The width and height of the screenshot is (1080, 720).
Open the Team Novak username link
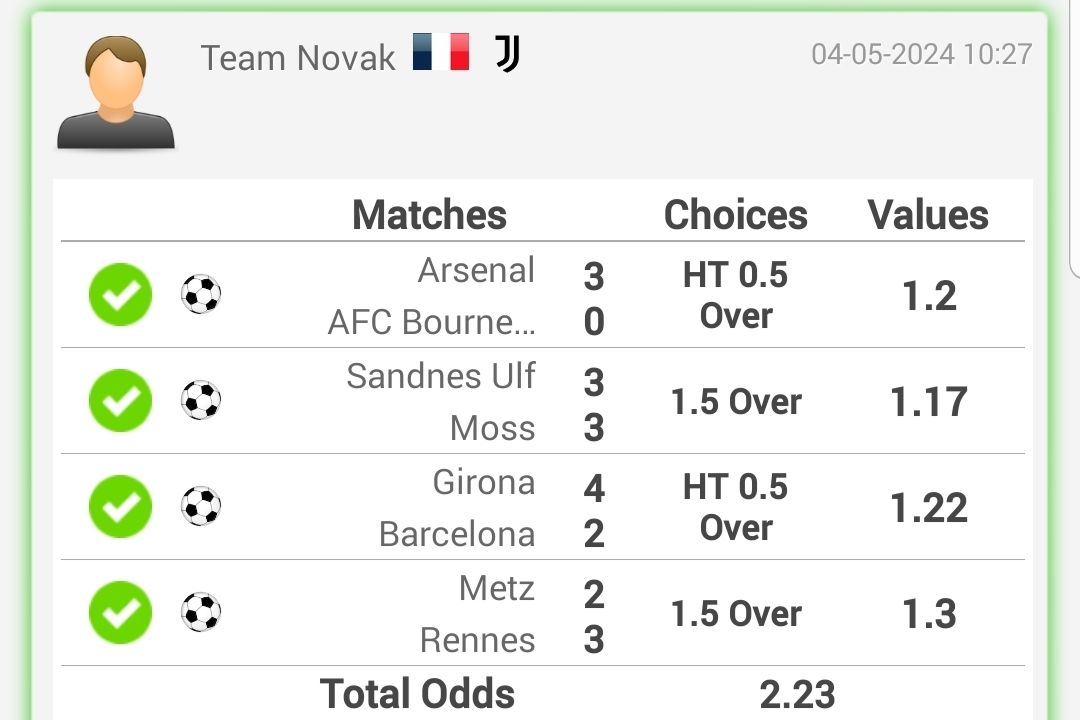pyautogui.click(x=298, y=57)
